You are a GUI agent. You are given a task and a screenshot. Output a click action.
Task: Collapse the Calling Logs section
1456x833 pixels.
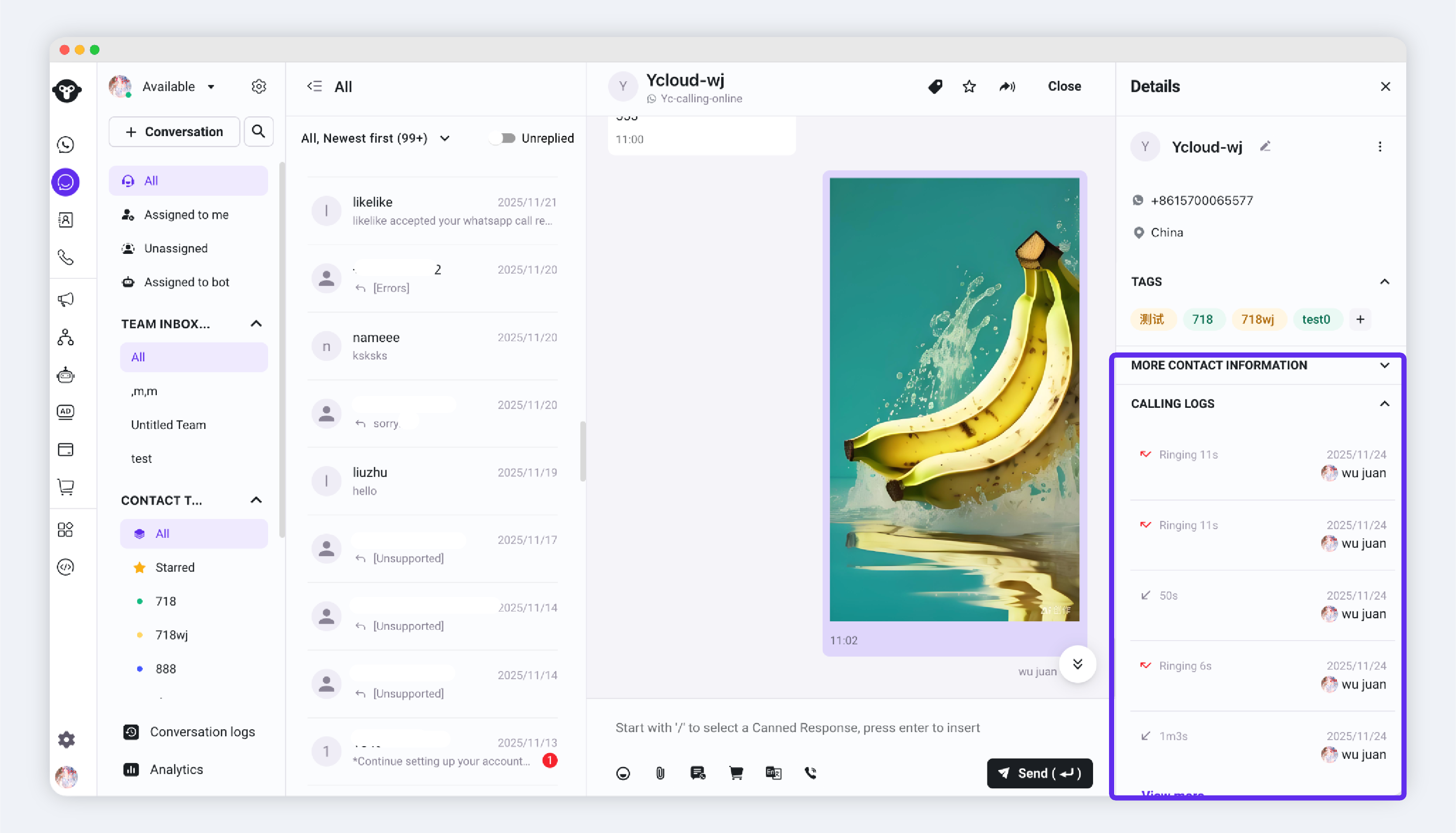tap(1384, 404)
